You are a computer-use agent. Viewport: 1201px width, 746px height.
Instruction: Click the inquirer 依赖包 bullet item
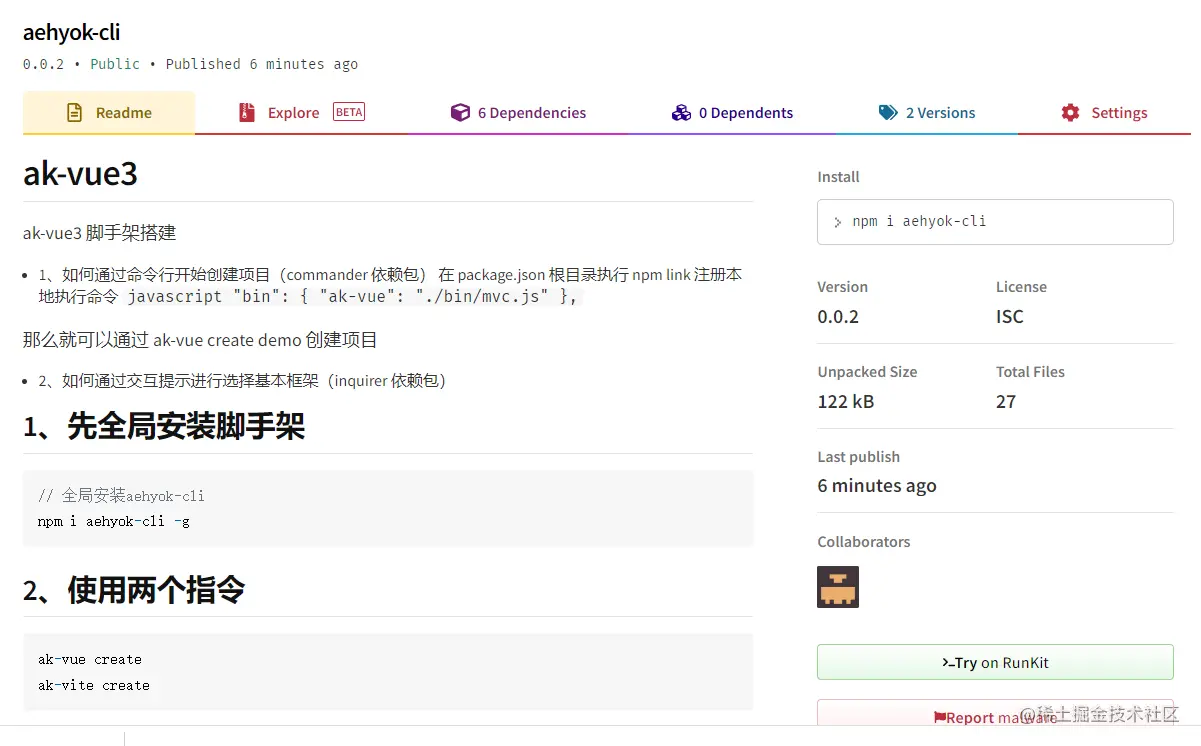[x=242, y=381]
